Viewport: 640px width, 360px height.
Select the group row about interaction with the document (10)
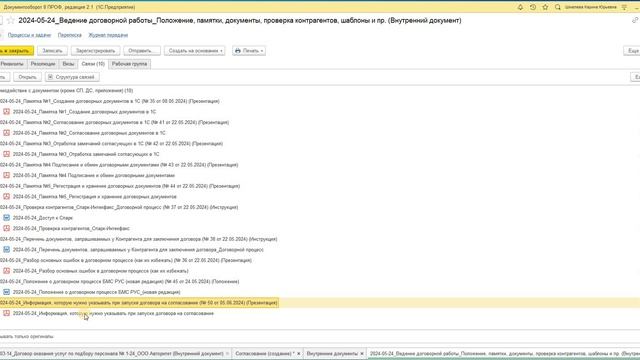[67, 90]
